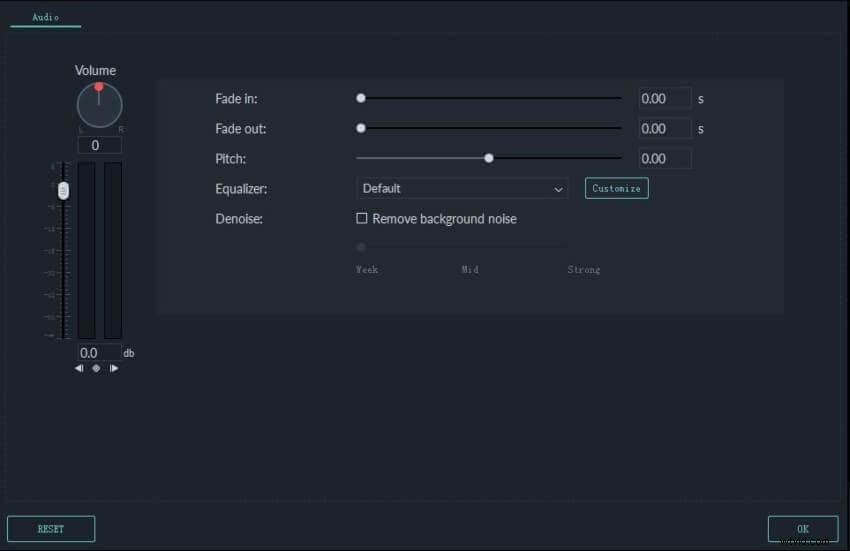
Task: Click the vertical volume slider handle
Action: (63, 190)
